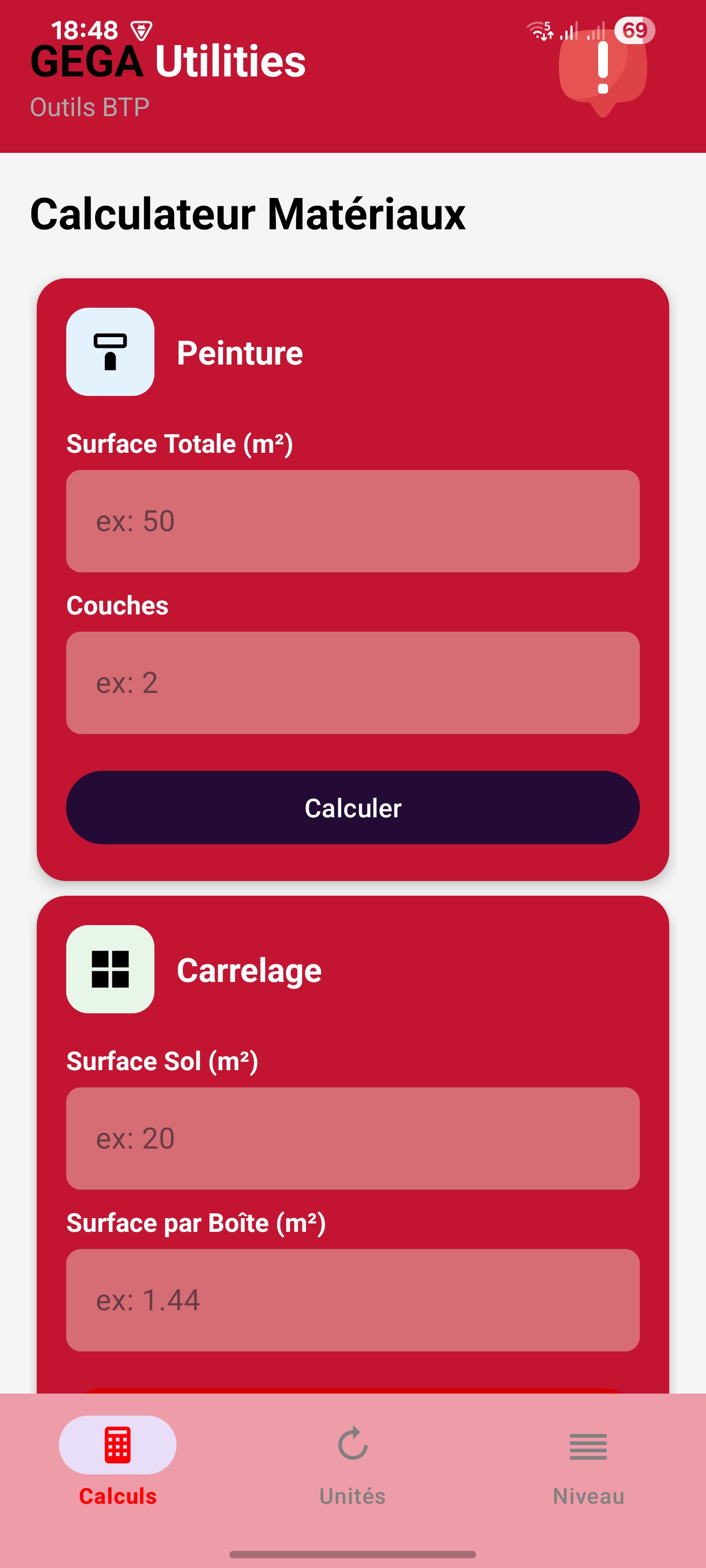This screenshot has height=1568, width=706.
Task: Select the paint roller icon on Peinture card
Action: 110,352
